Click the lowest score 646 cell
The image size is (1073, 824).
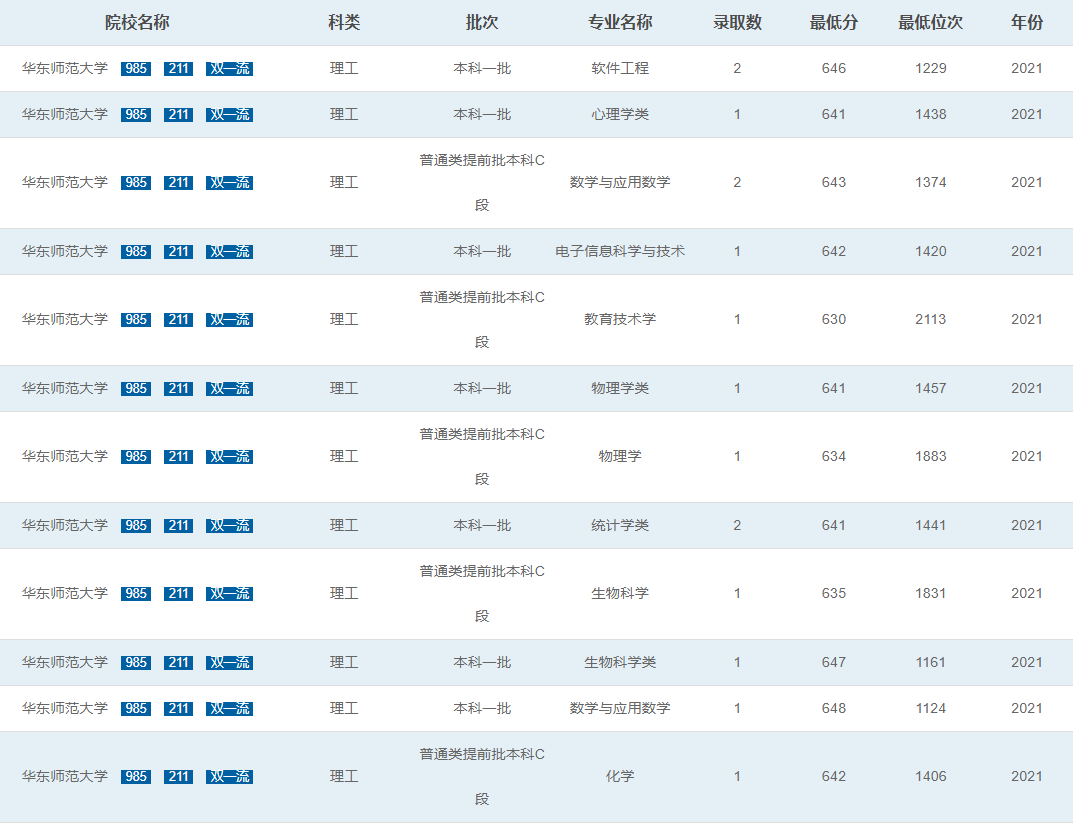pos(833,68)
